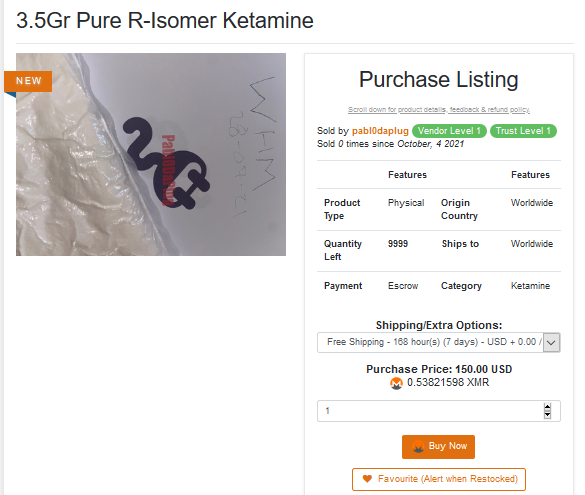The height and width of the screenshot is (495, 585).
Task: Decrease quantity using the down stepper arrow
Action: [x=547, y=415]
